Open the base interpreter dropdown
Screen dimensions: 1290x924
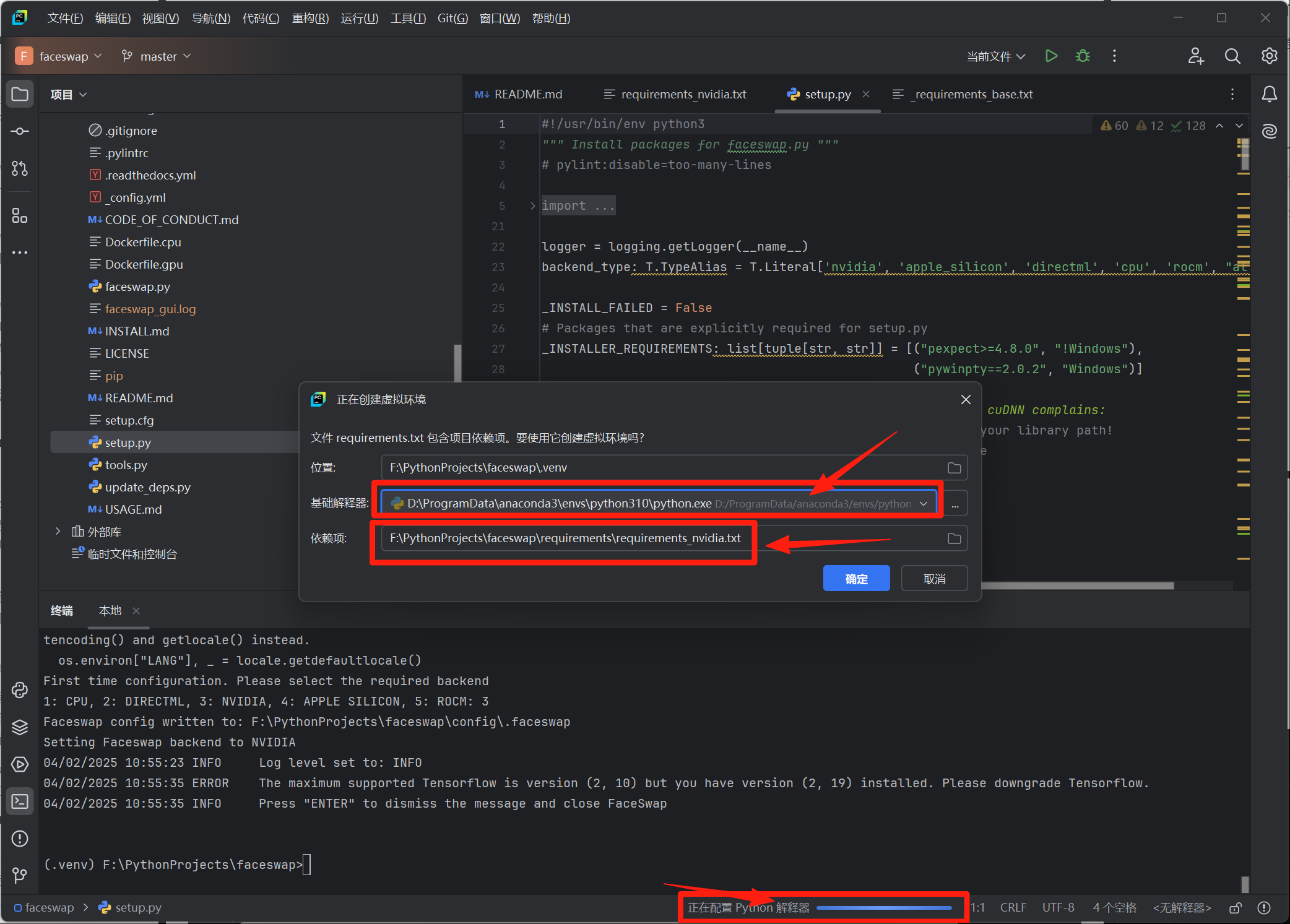click(x=924, y=504)
